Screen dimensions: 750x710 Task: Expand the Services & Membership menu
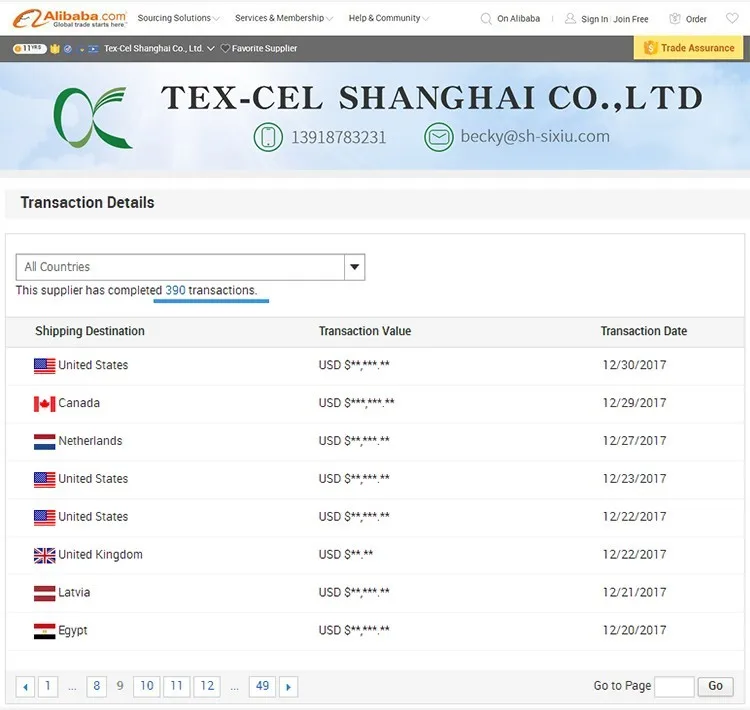pos(284,18)
